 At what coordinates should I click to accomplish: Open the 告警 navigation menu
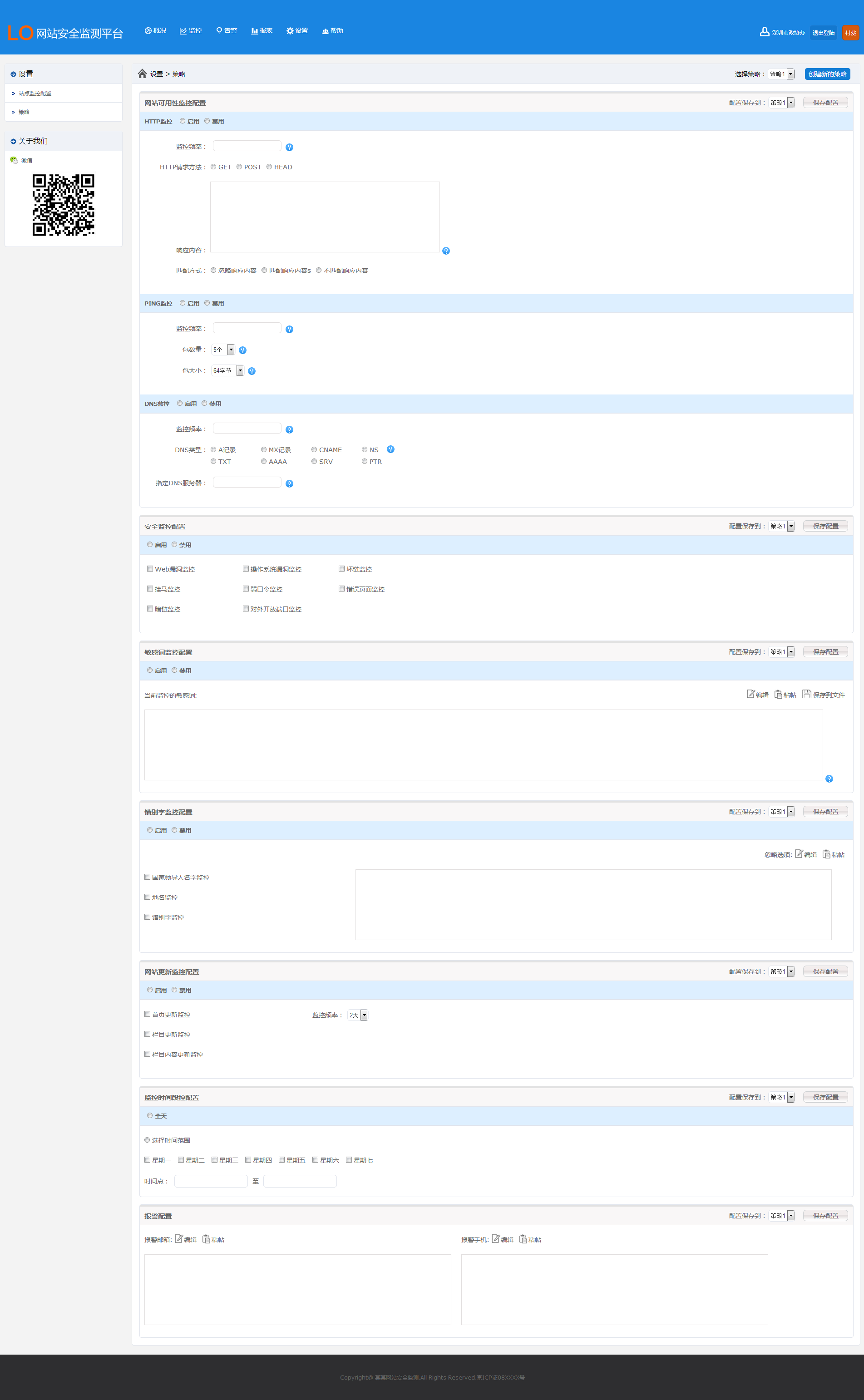(226, 31)
